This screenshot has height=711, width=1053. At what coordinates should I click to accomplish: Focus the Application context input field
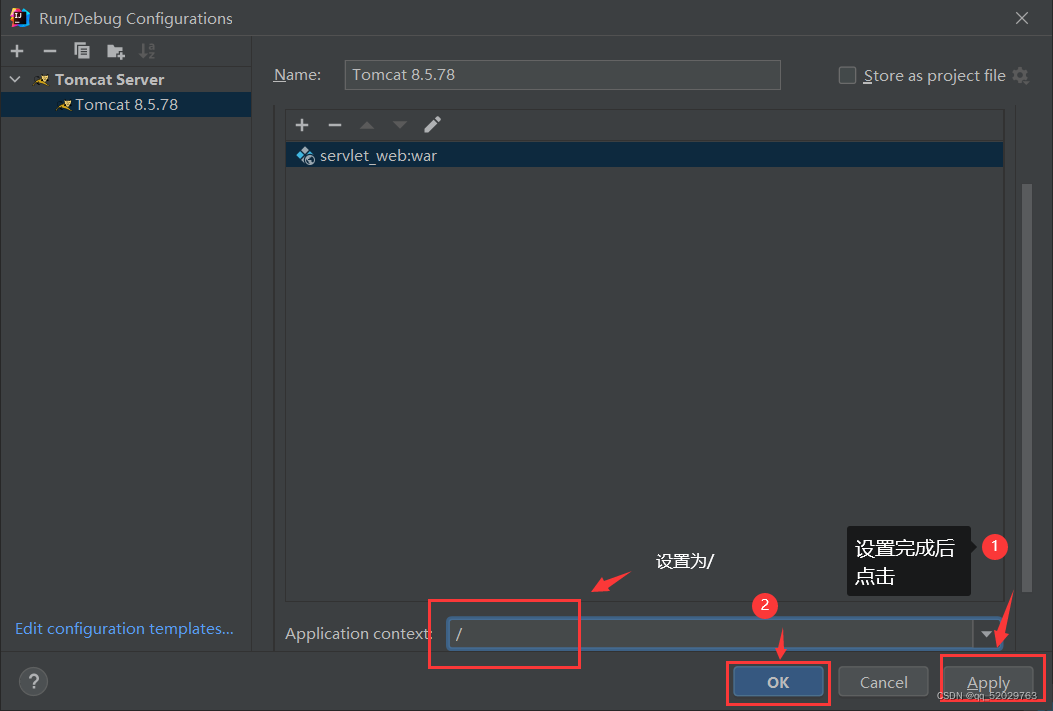(711, 633)
